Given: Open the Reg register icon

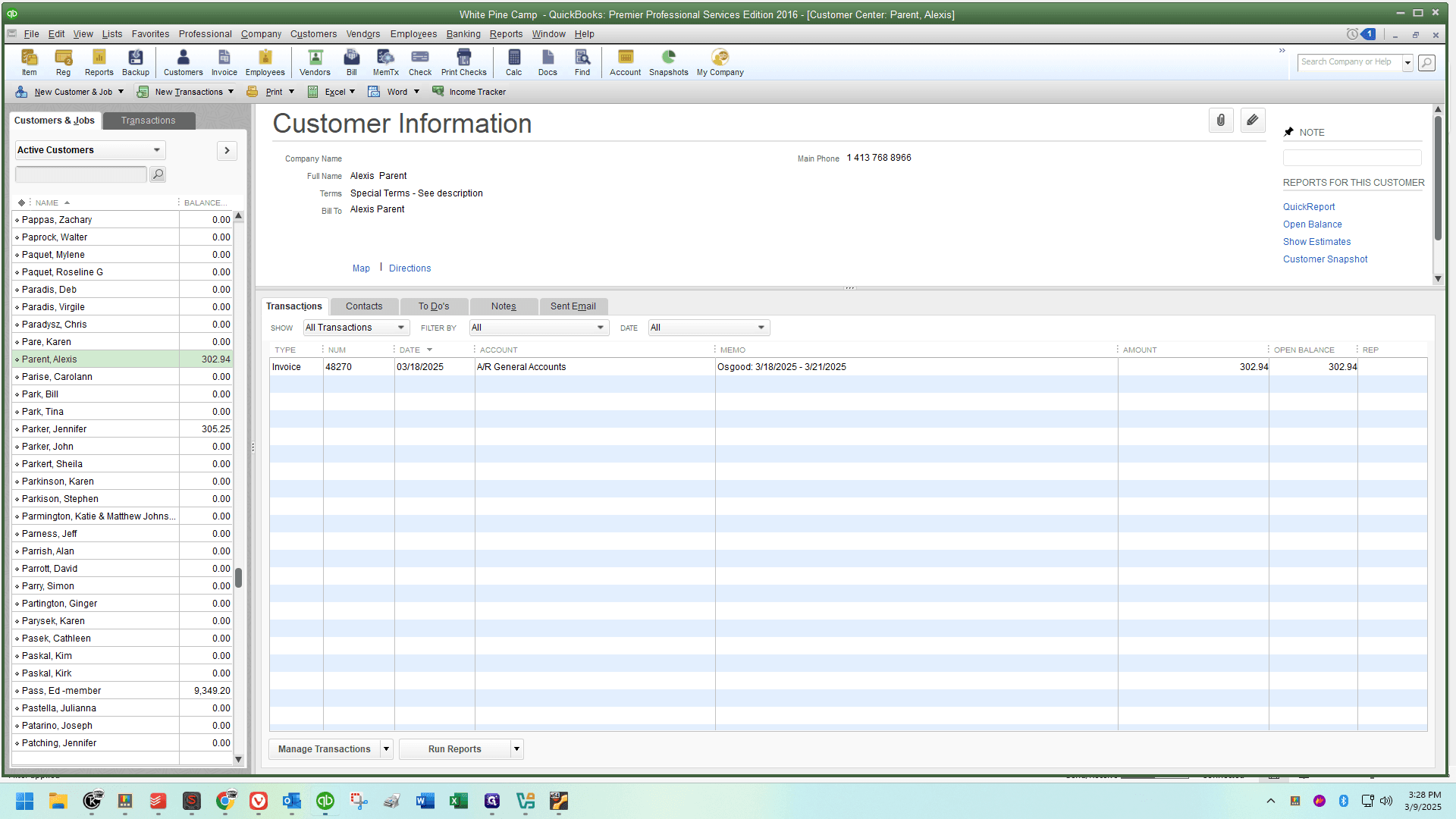Looking at the screenshot, I should click(x=63, y=62).
